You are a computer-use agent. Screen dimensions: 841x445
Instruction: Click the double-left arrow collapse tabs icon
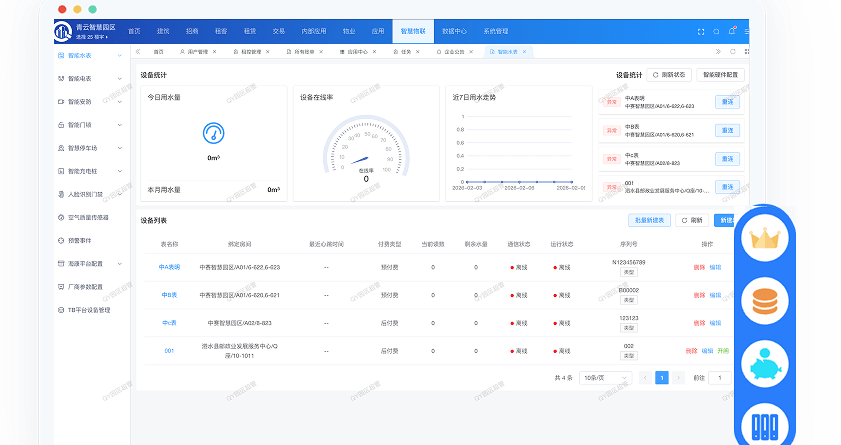click(x=138, y=51)
